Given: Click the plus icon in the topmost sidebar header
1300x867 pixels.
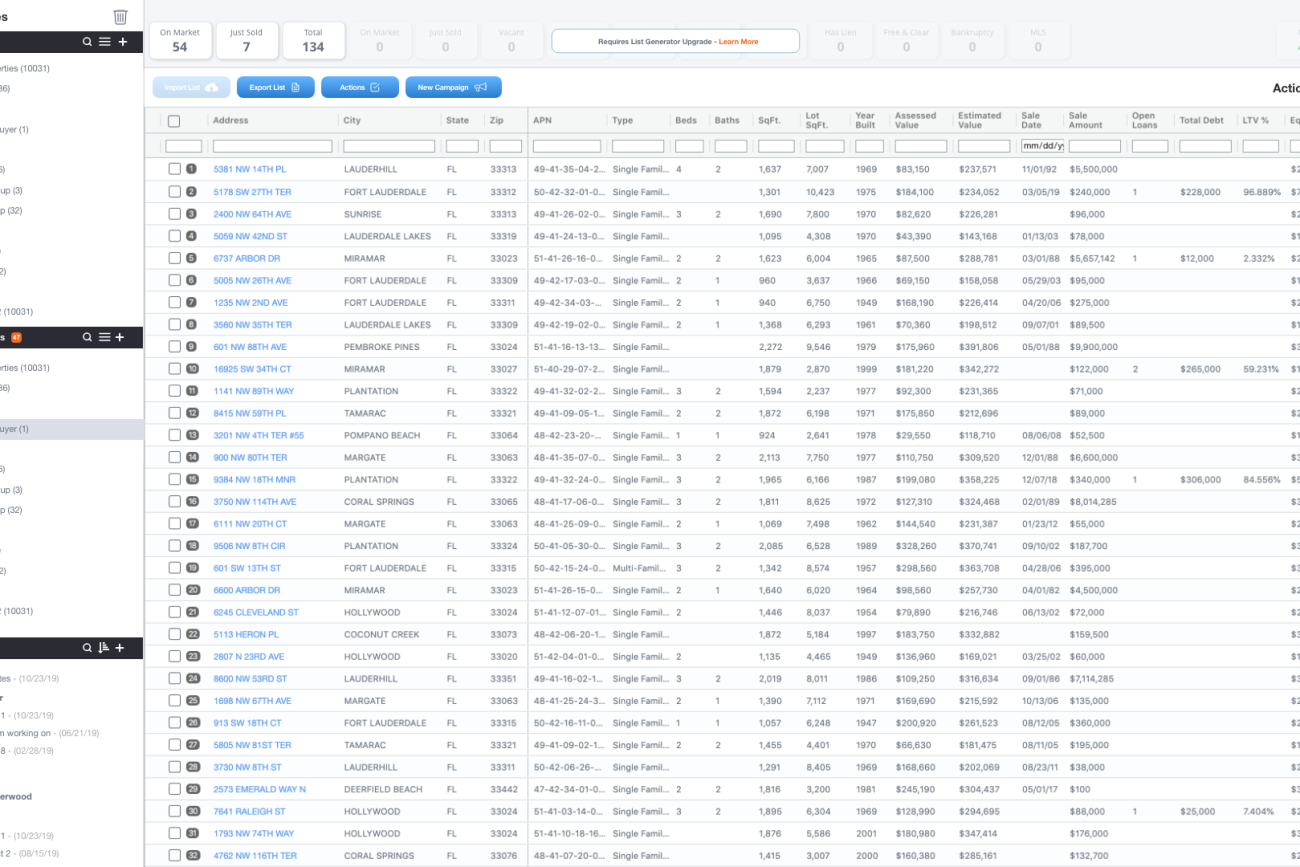Looking at the screenshot, I should 122,42.
